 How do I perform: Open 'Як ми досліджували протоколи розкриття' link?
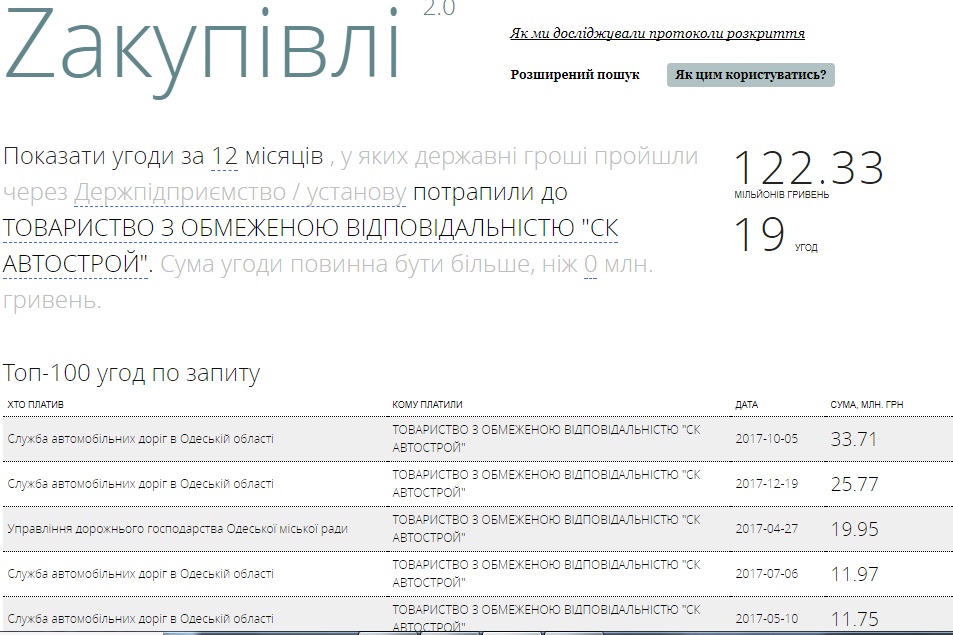click(x=657, y=33)
